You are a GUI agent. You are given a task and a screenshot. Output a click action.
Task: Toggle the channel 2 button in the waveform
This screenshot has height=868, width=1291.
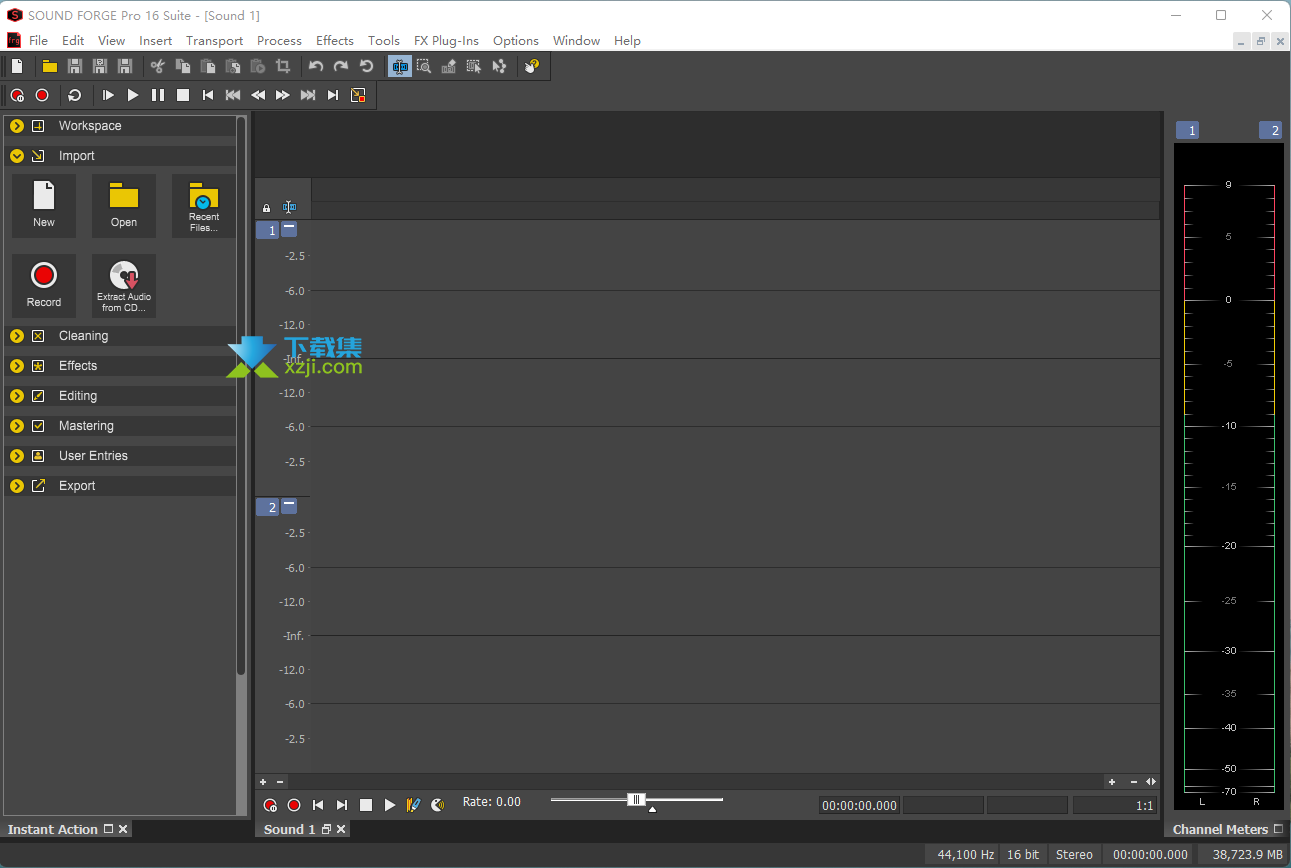pyautogui.click(x=267, y=507)
